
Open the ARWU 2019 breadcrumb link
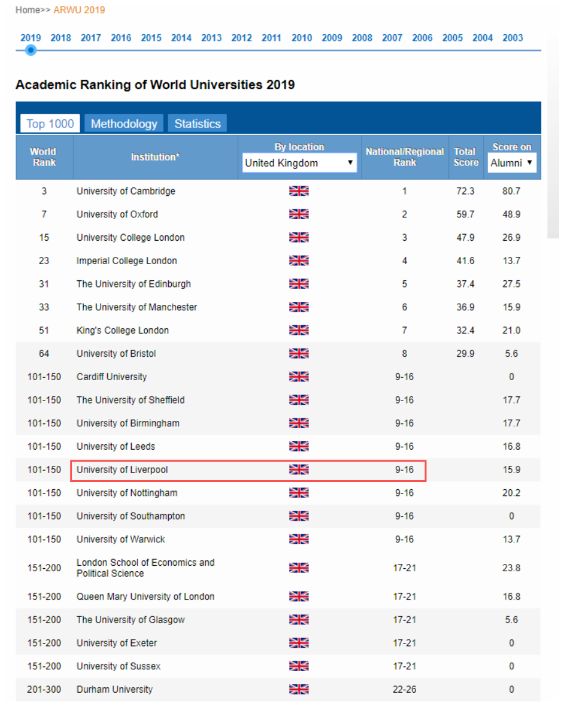pos(79,10)
